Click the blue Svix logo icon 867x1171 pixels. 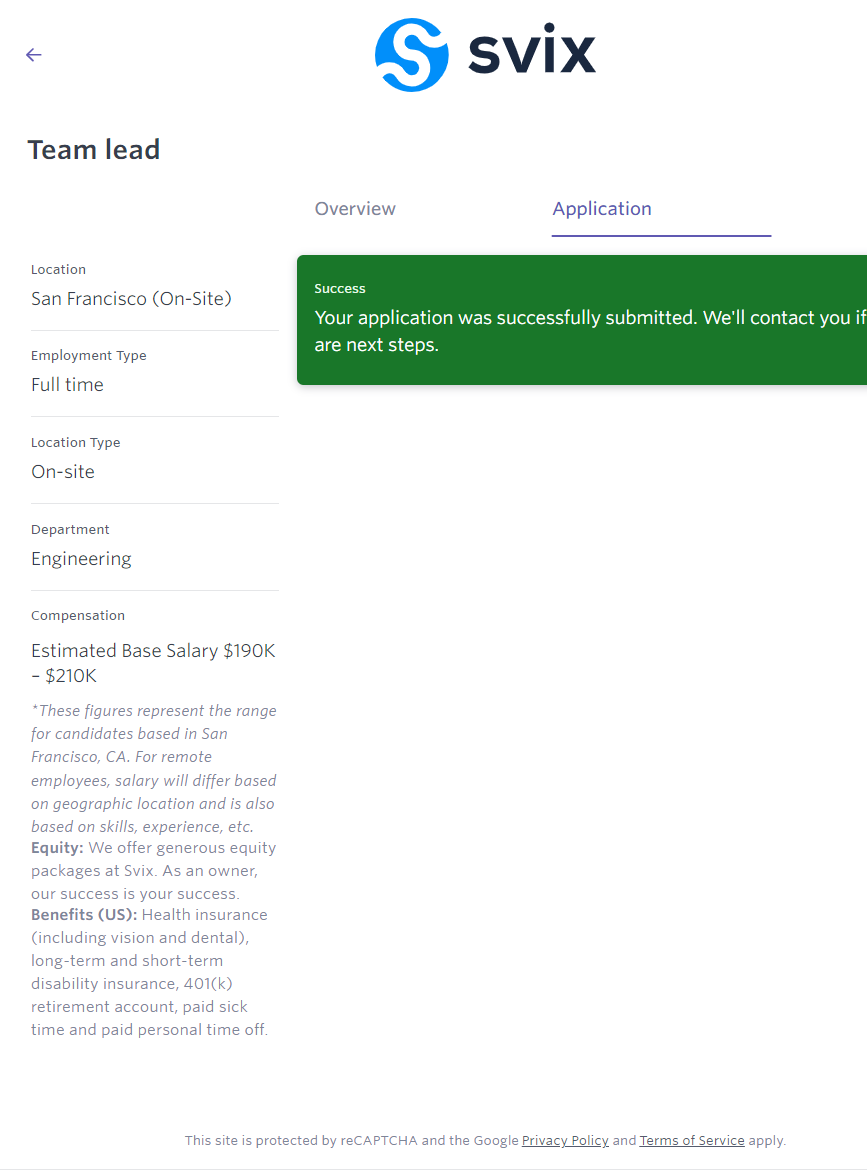click(x=411, y=55)
